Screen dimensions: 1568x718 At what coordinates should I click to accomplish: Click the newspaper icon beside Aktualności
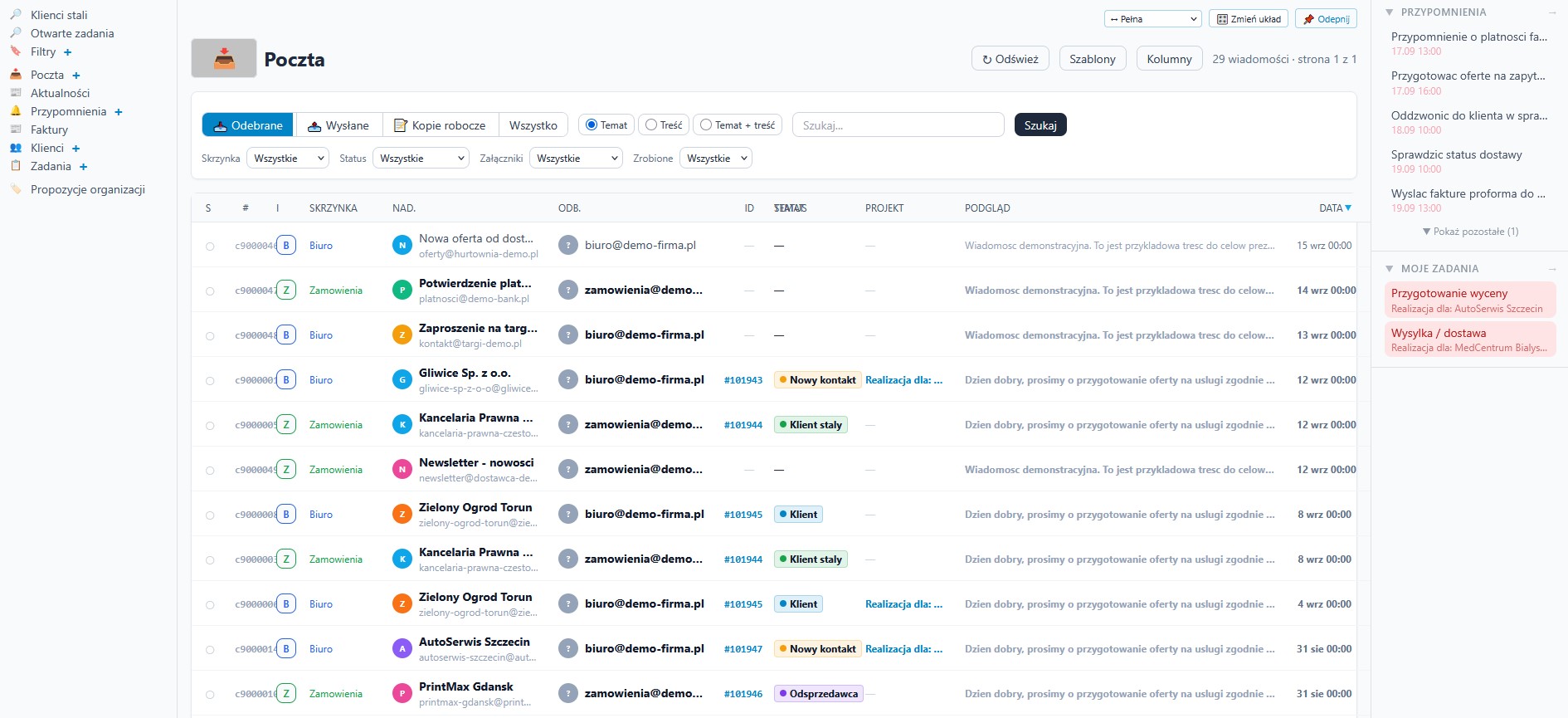[16, 93]
